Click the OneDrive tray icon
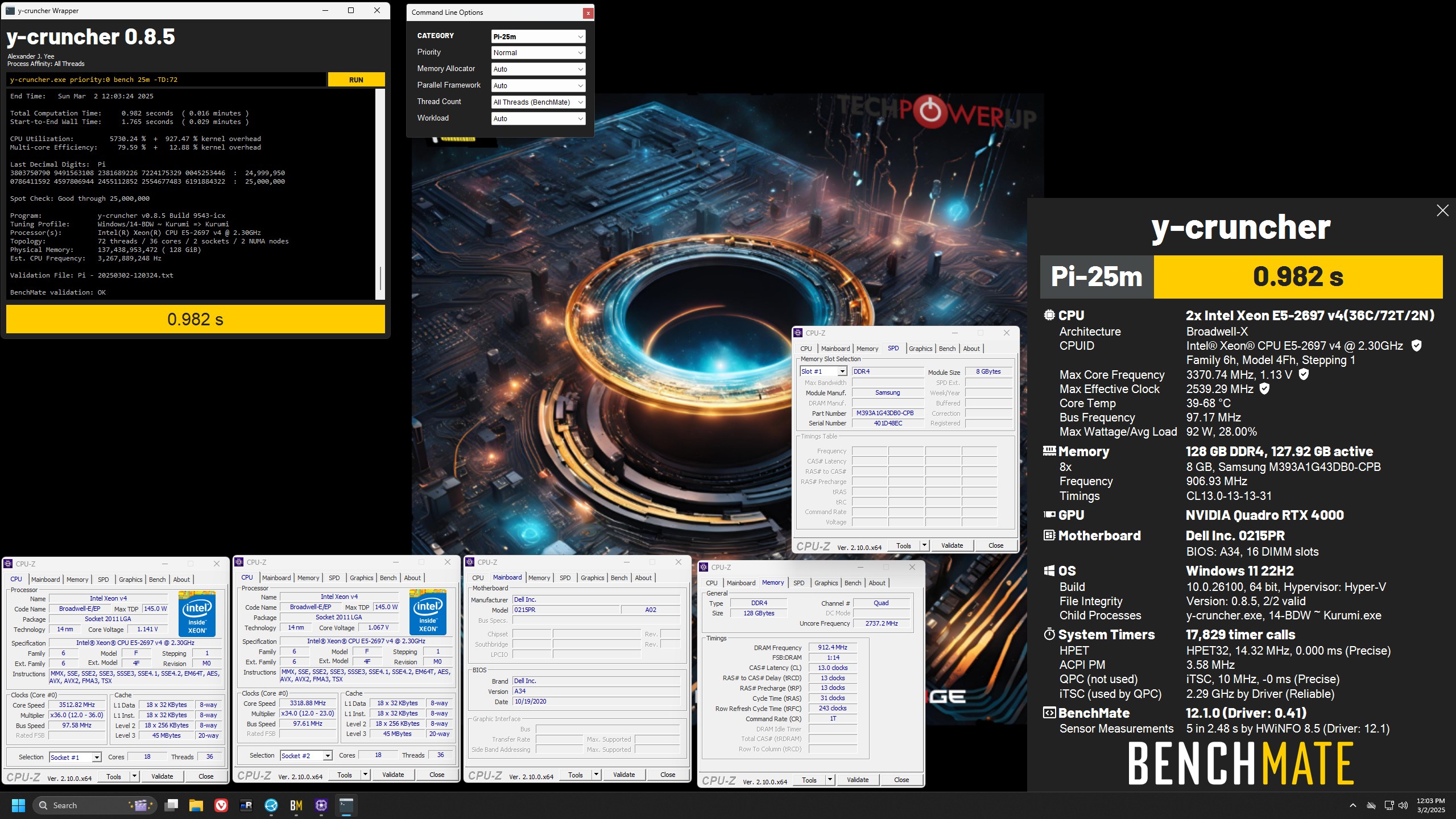 click(x=1371, y=805)
